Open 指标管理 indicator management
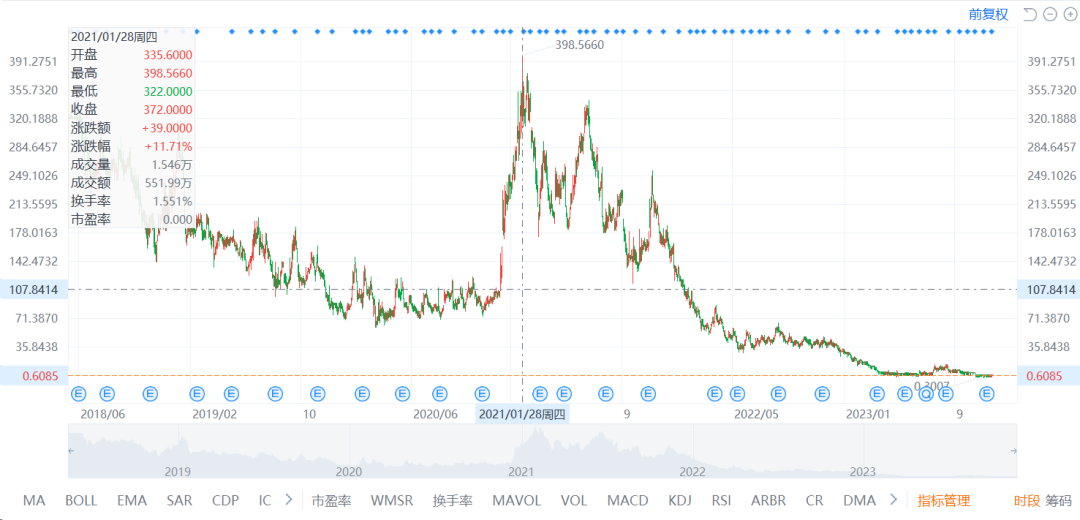This screenshot has width=1080, height=520. tap(944, 500)
